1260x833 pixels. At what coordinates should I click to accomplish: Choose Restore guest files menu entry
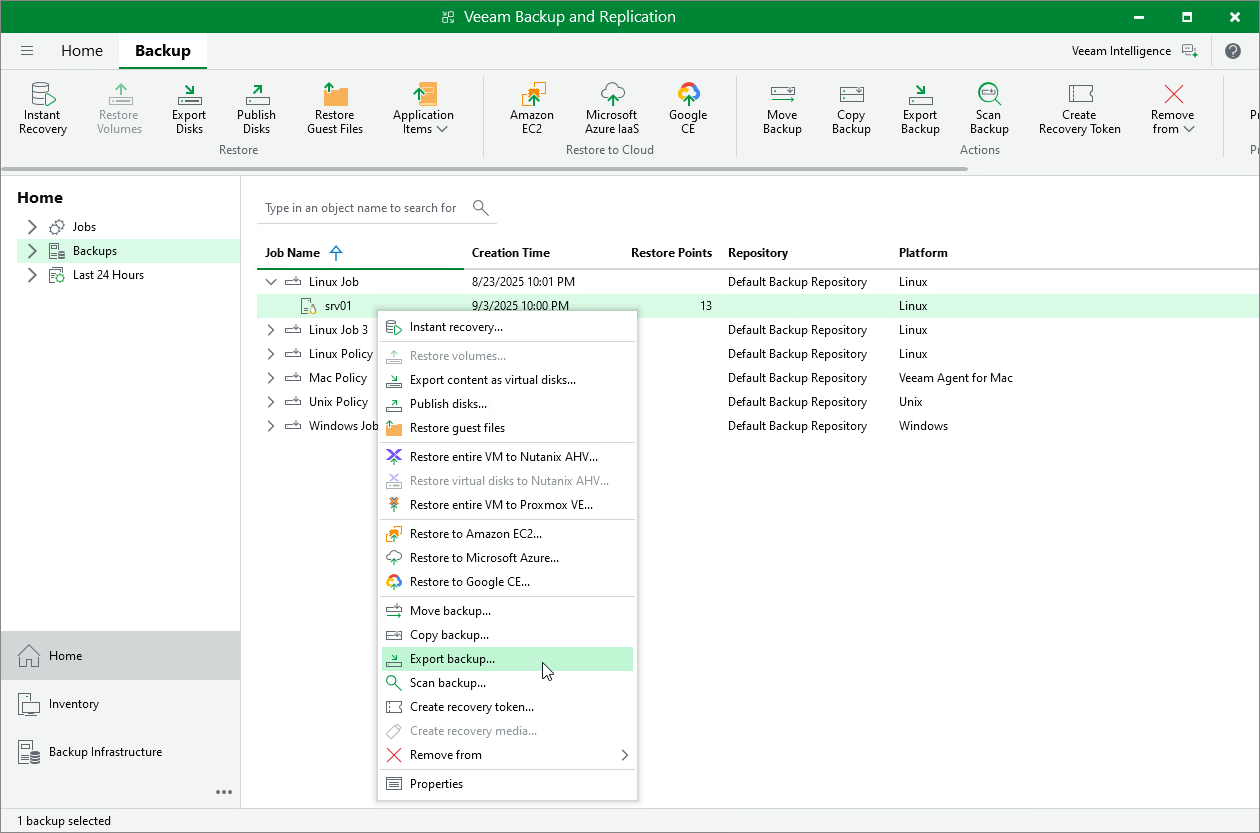click(x=508, y=428)
